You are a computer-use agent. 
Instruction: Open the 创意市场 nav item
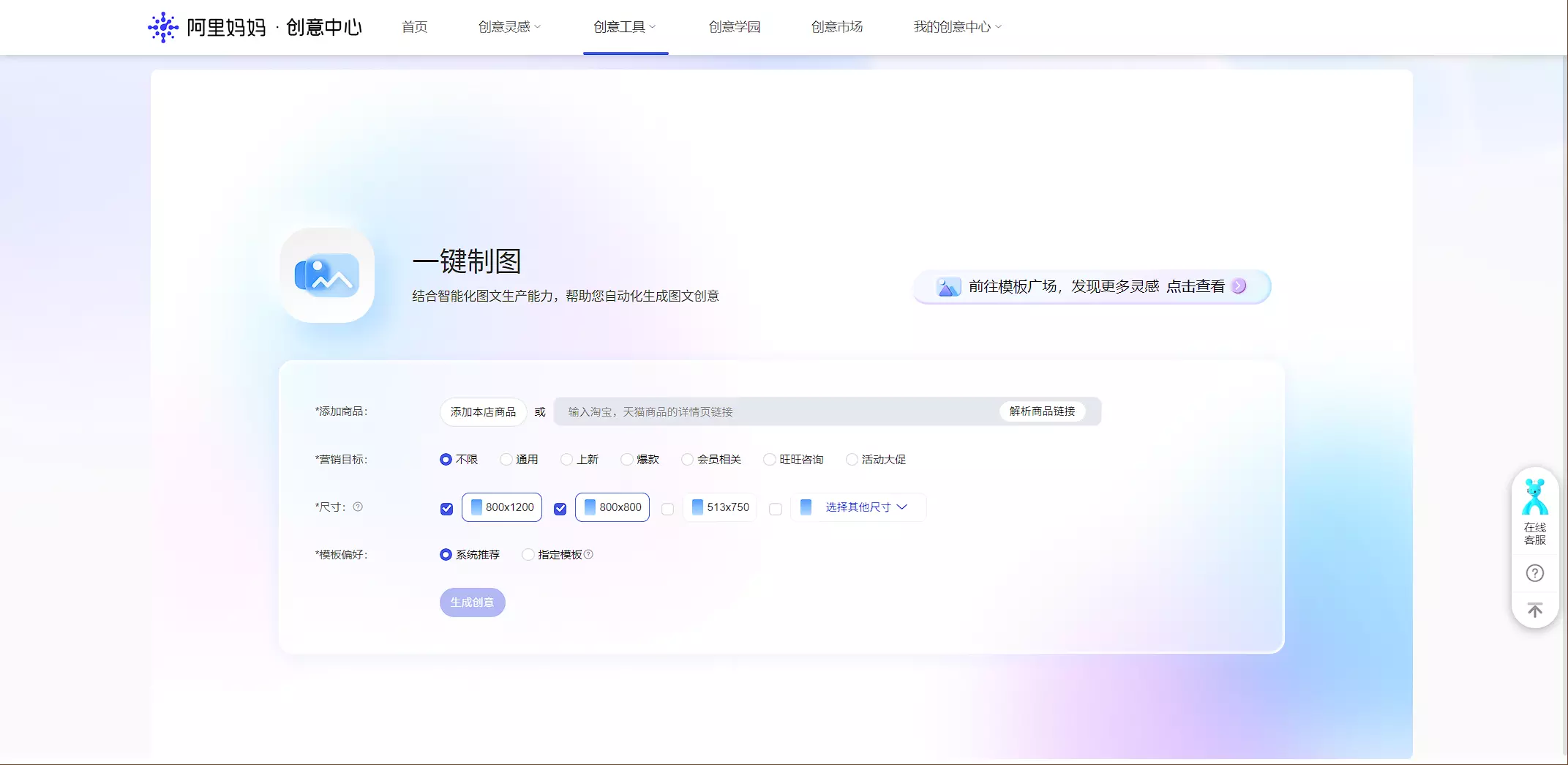(x=836, y=27)
